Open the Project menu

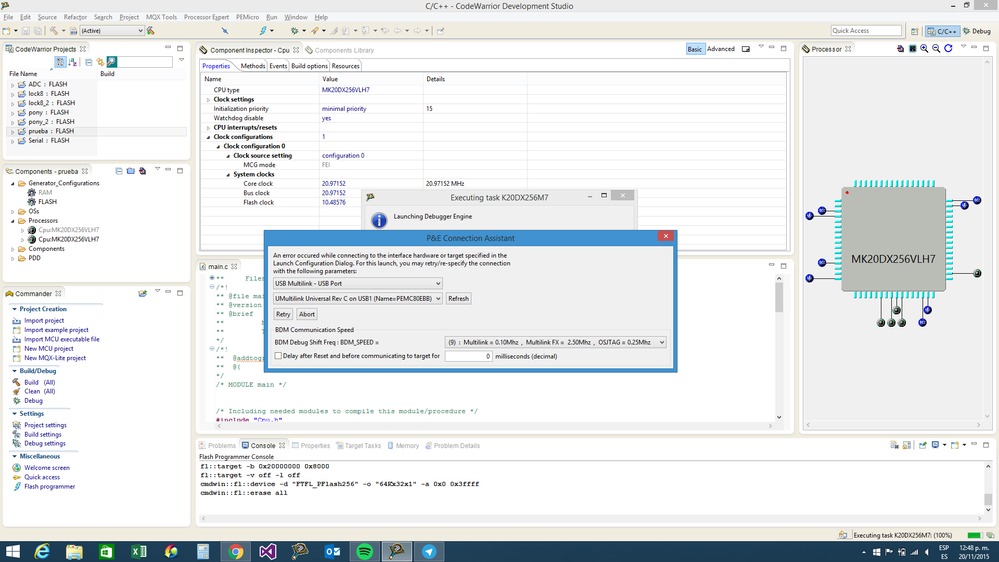tap(129, 17)
